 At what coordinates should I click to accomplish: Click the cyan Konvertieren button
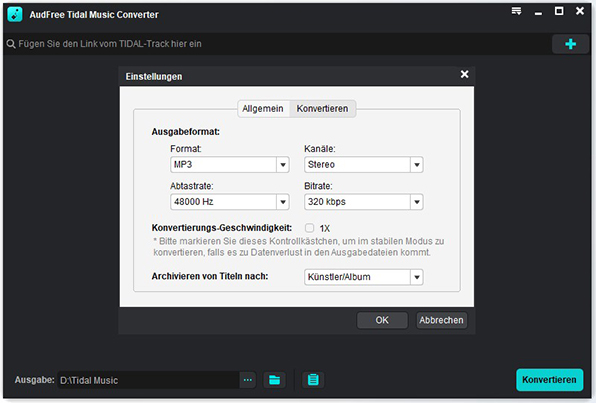click(549, 380)
